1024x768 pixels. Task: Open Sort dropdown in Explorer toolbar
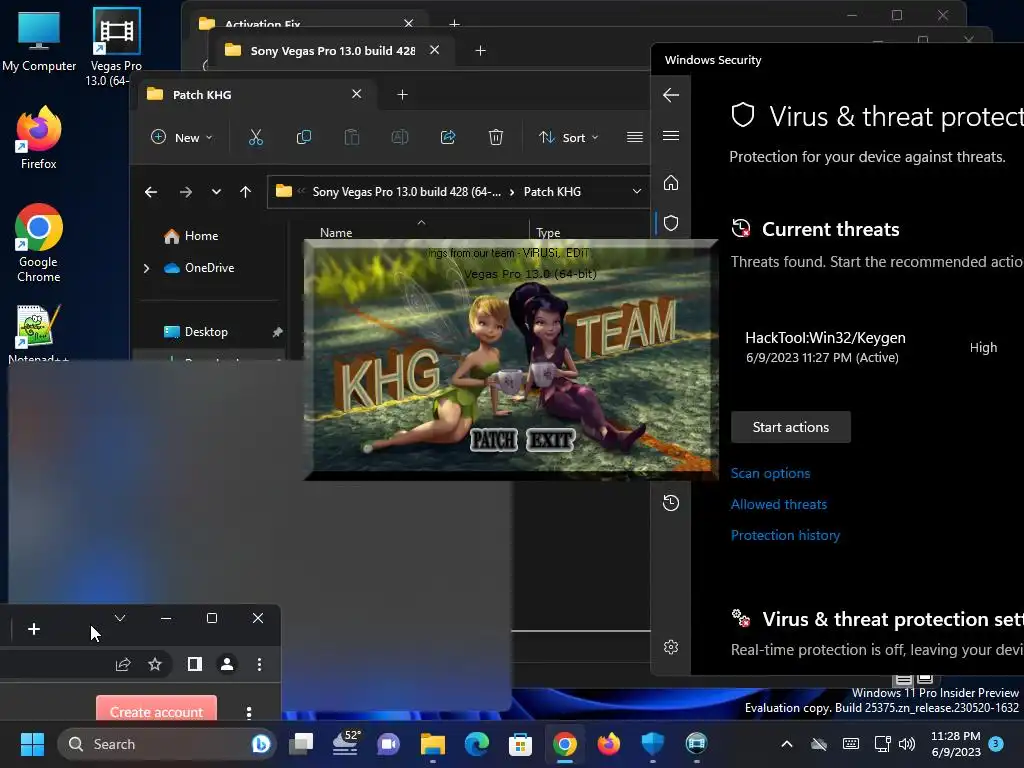coord(568,138)
